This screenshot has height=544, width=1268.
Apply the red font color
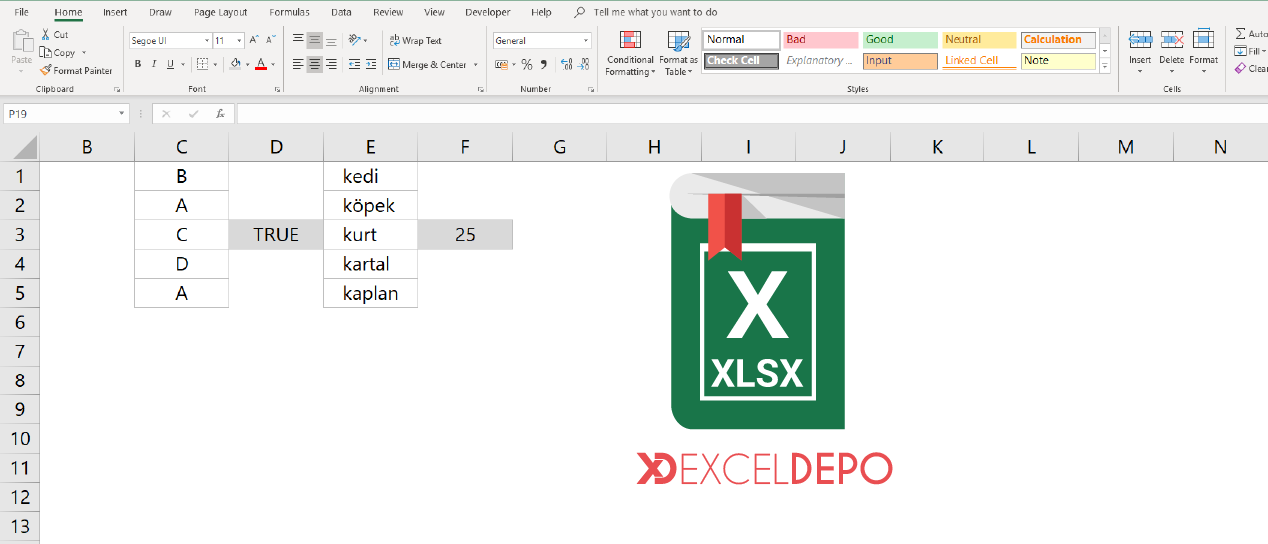[260, 64]
